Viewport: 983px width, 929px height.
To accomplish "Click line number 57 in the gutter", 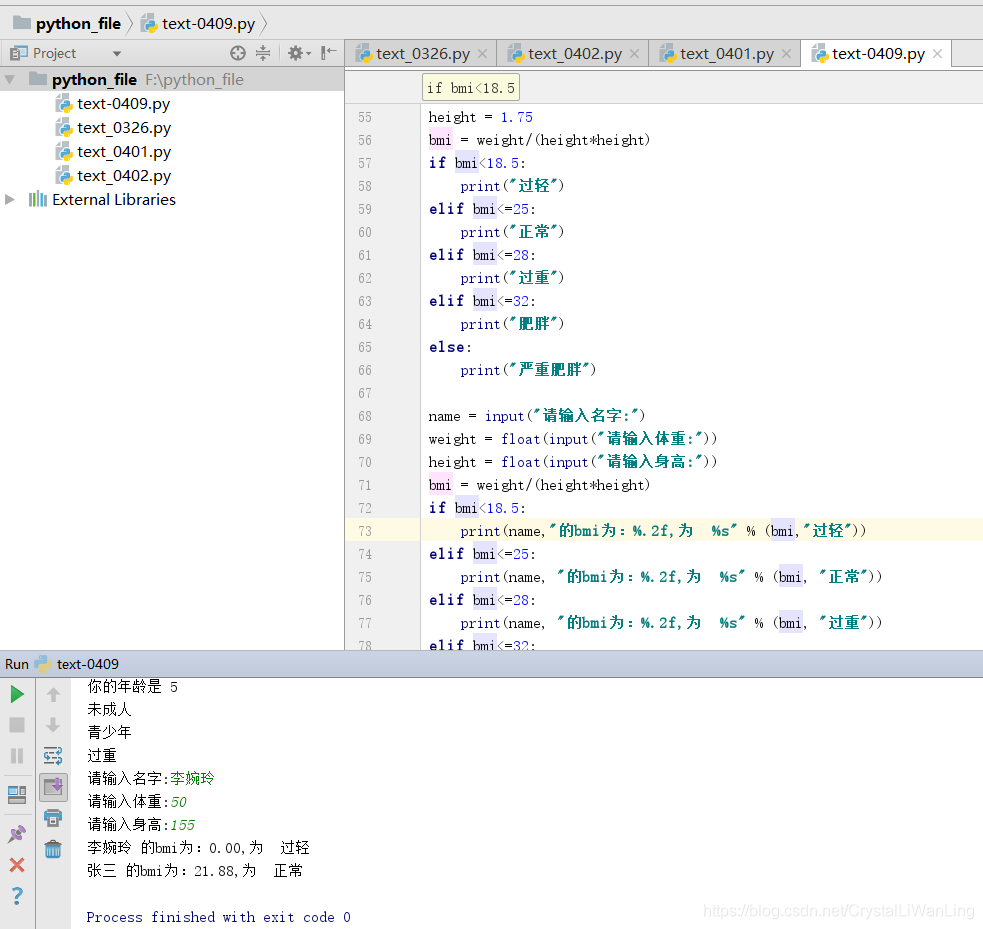I will (365, 164).
